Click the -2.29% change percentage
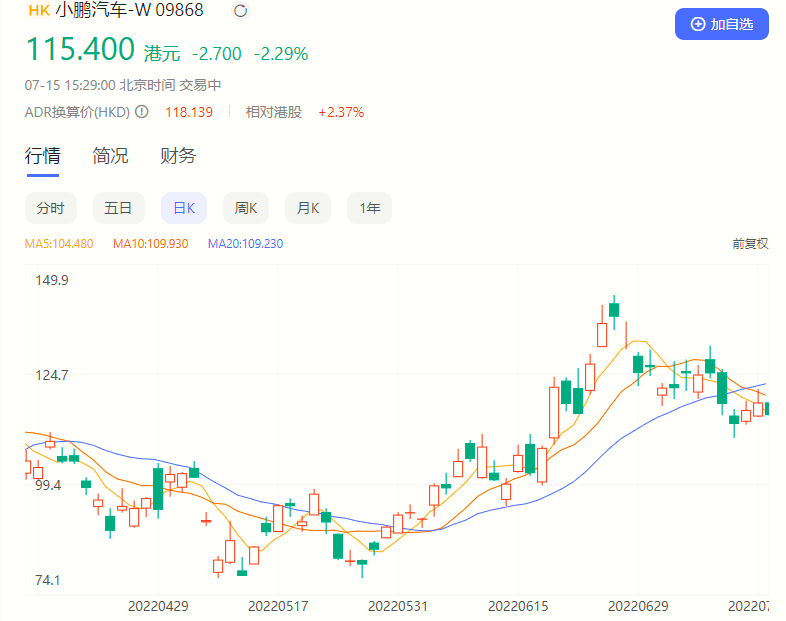 pos(281,54)
